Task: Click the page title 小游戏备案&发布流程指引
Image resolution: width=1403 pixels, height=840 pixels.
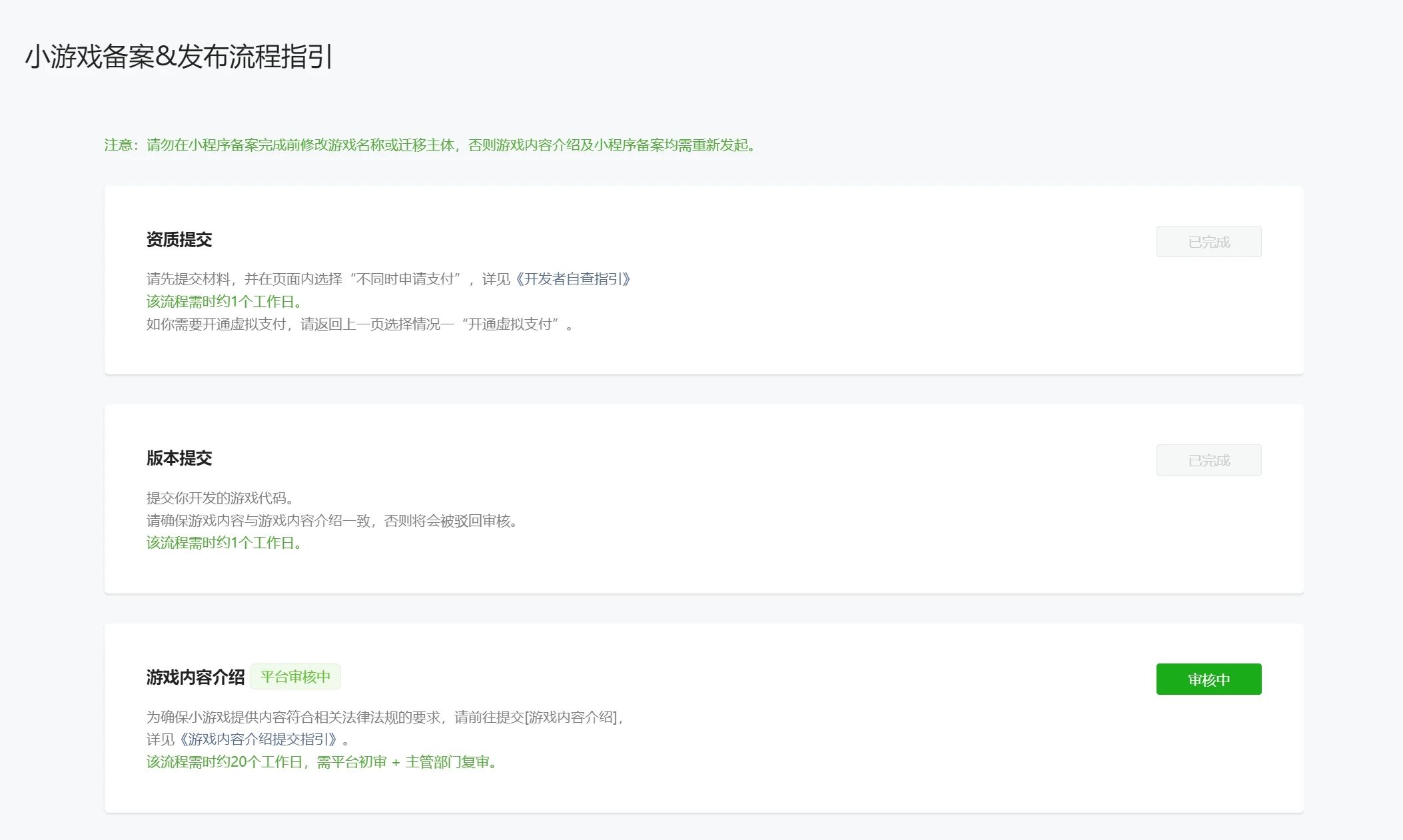Action: tap(179, 57)
